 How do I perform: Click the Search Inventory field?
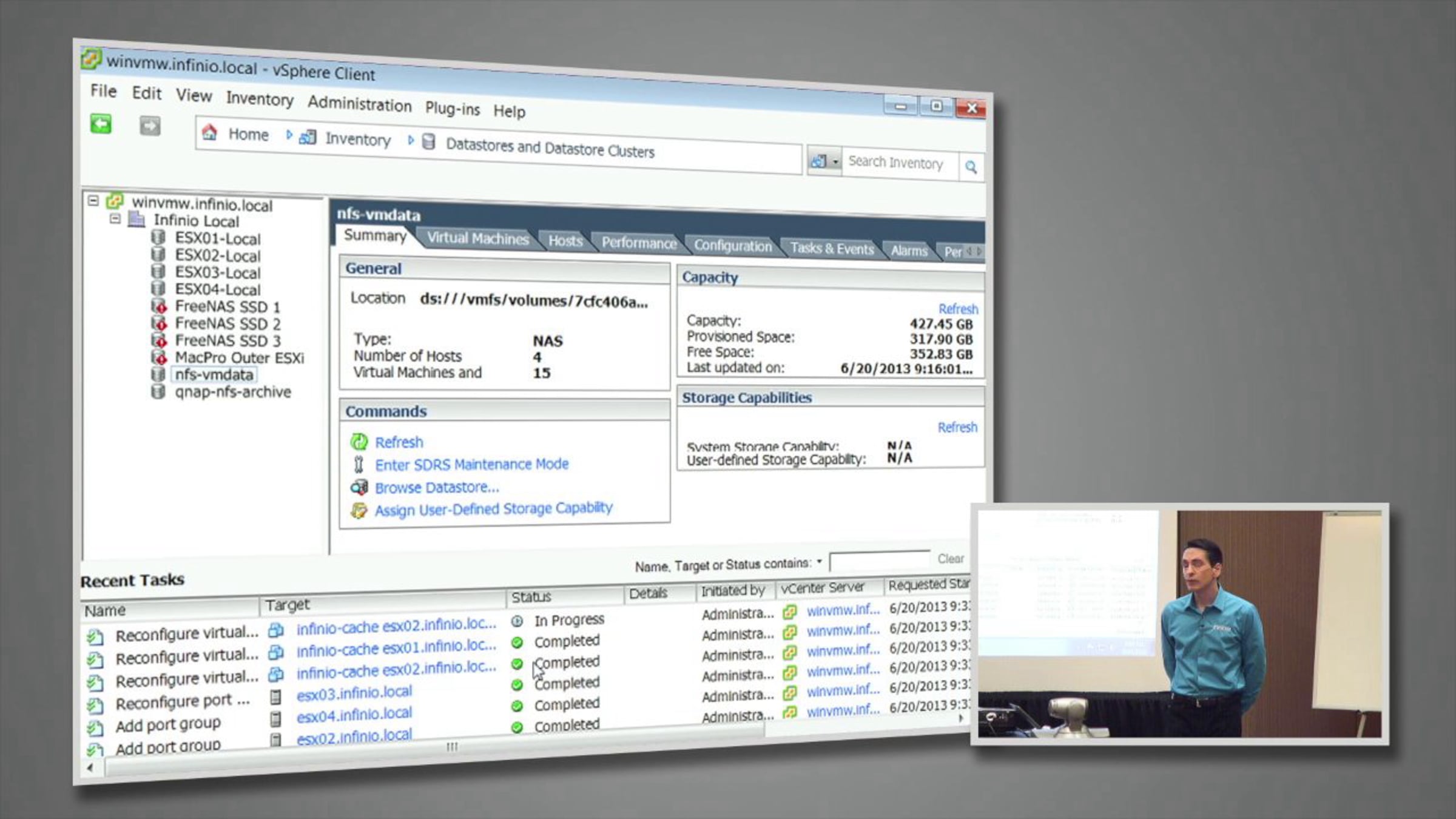tap(901, 163)
